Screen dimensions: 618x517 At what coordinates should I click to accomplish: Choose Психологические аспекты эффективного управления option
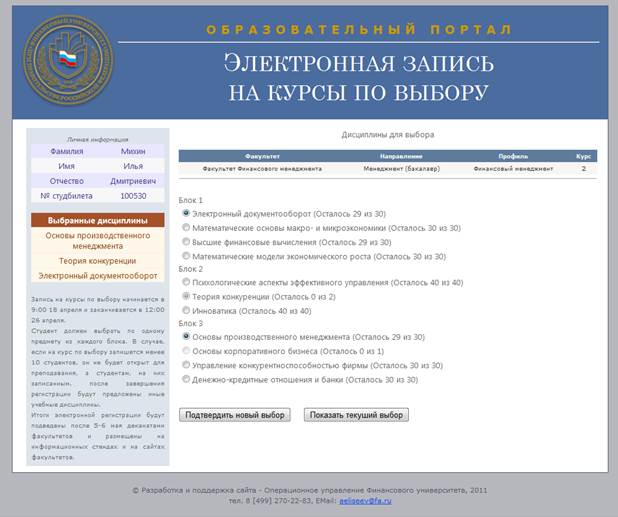tap(186, 282)
